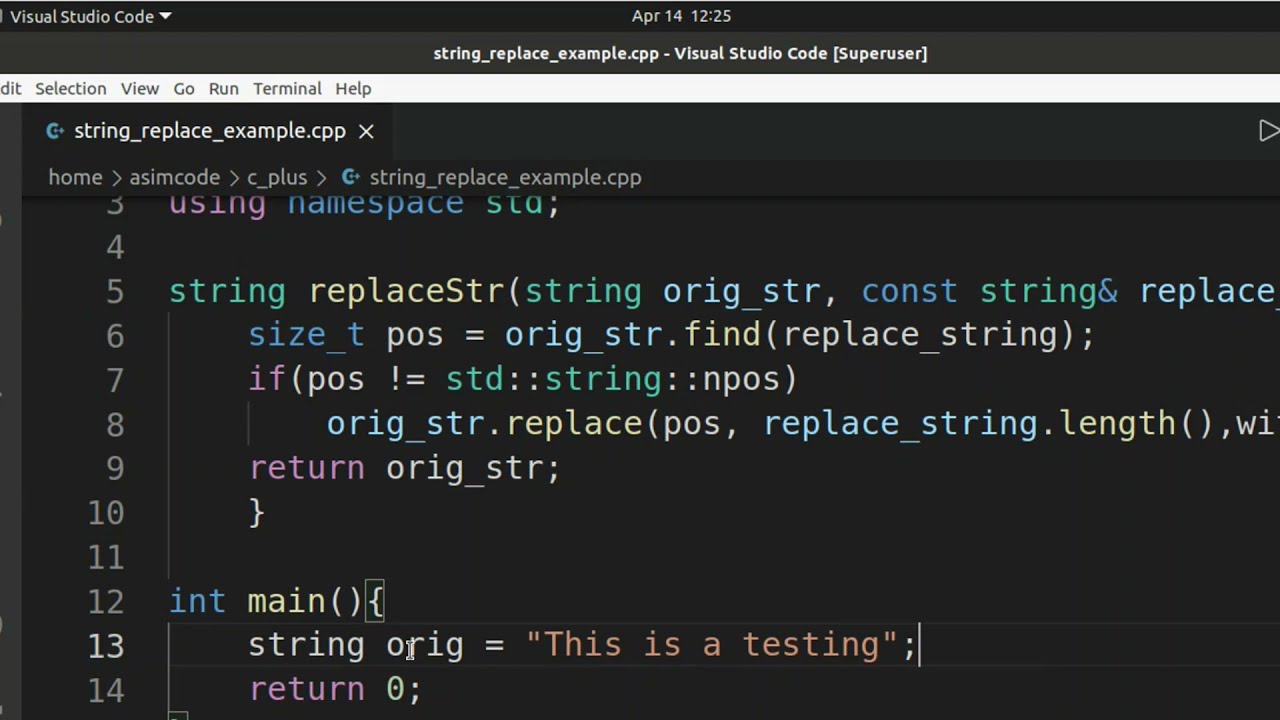1280x720 pixels.
Task: Click 'const' keyword on line 5
Action: click(909, 291)
